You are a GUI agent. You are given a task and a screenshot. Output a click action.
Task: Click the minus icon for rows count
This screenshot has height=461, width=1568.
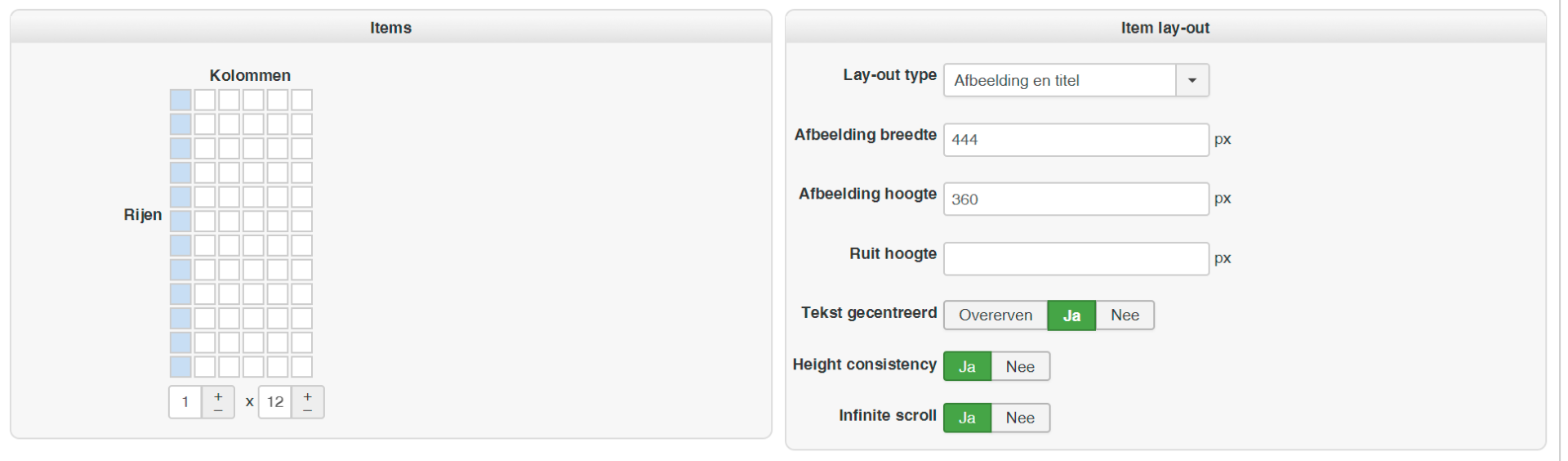click(x=307, y=410)
